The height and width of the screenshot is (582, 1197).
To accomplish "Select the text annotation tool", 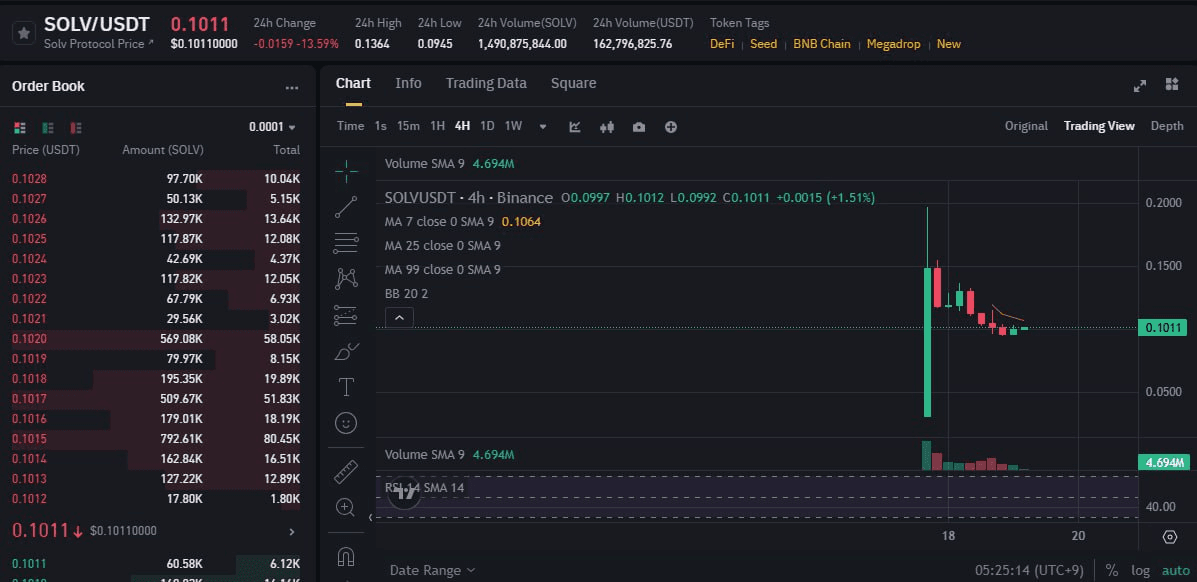I will (x=346, y=387).
